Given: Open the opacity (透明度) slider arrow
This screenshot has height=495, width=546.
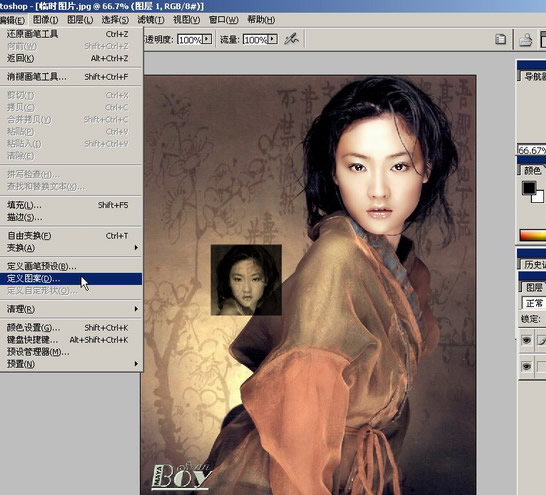Looking at the screenshot, I should pos(207,39).
